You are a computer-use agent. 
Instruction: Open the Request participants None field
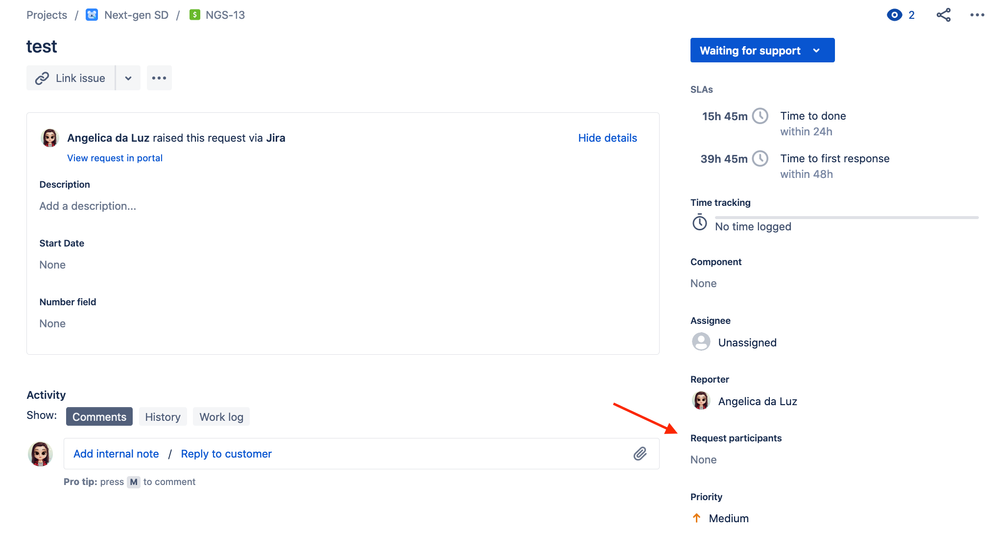coord(703,460)
